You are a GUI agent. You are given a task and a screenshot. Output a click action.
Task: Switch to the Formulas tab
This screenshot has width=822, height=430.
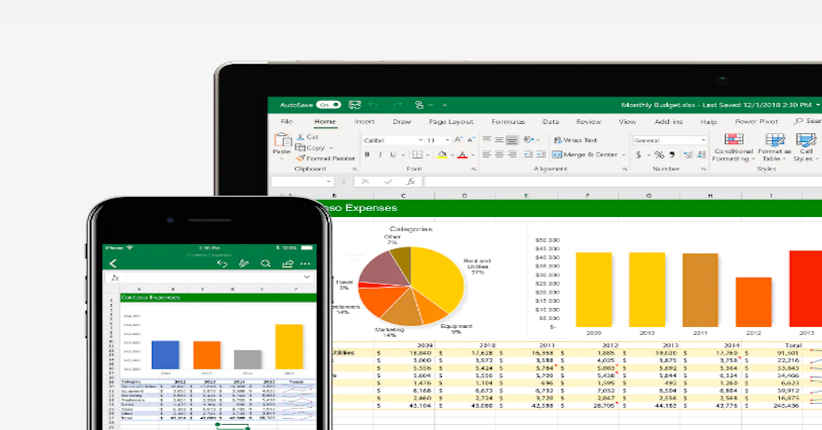507,121
